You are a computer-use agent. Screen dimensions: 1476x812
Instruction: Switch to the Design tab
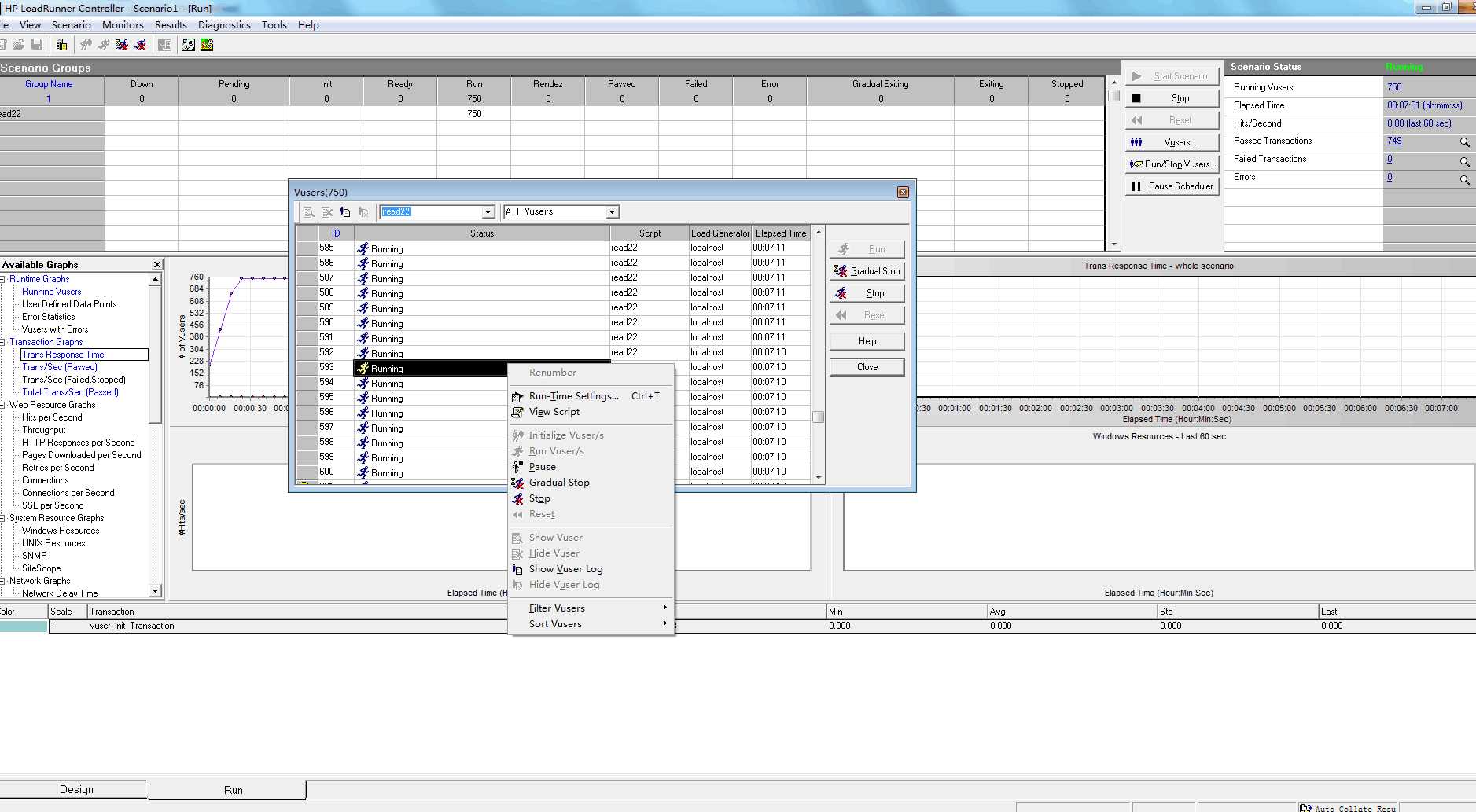click(x=75, y=790)
